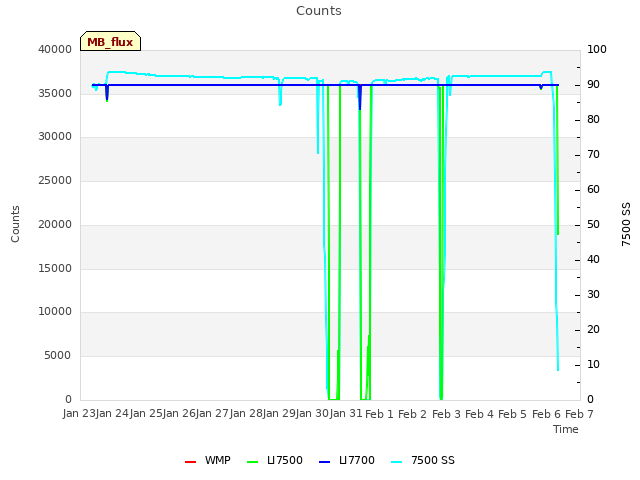This screenshot has width=640, height=480.
Task: Click the Jan 27 date label
Action: (213, 414)
